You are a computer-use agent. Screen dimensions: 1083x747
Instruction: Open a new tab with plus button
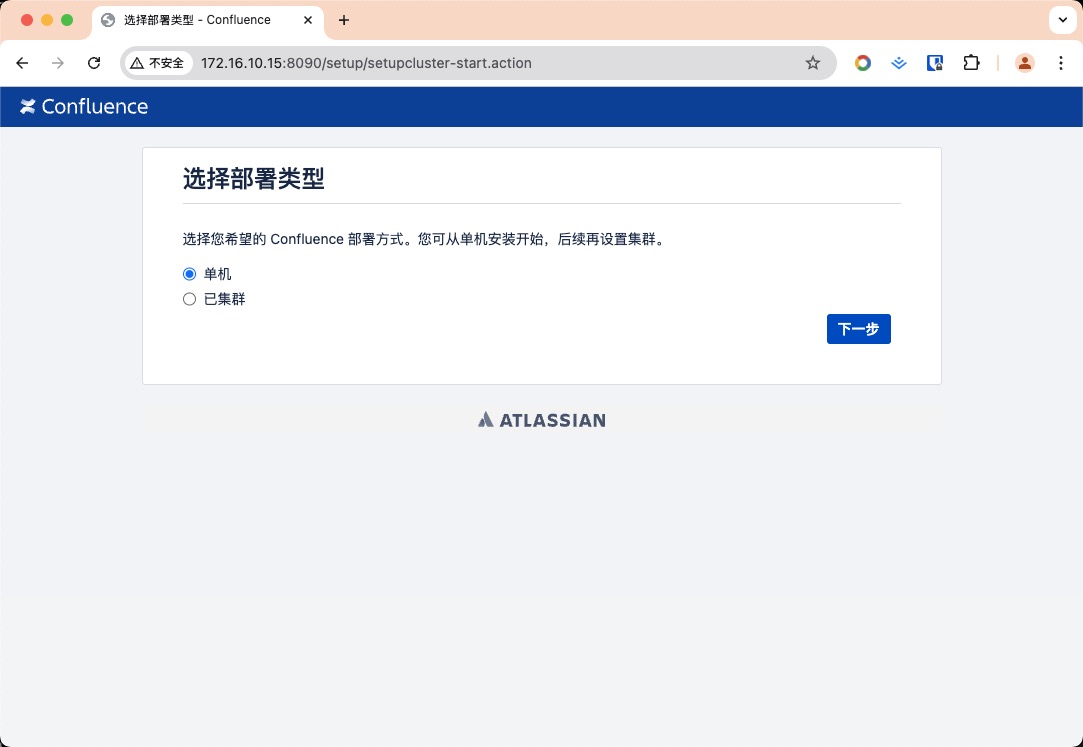tap(344, 20)
